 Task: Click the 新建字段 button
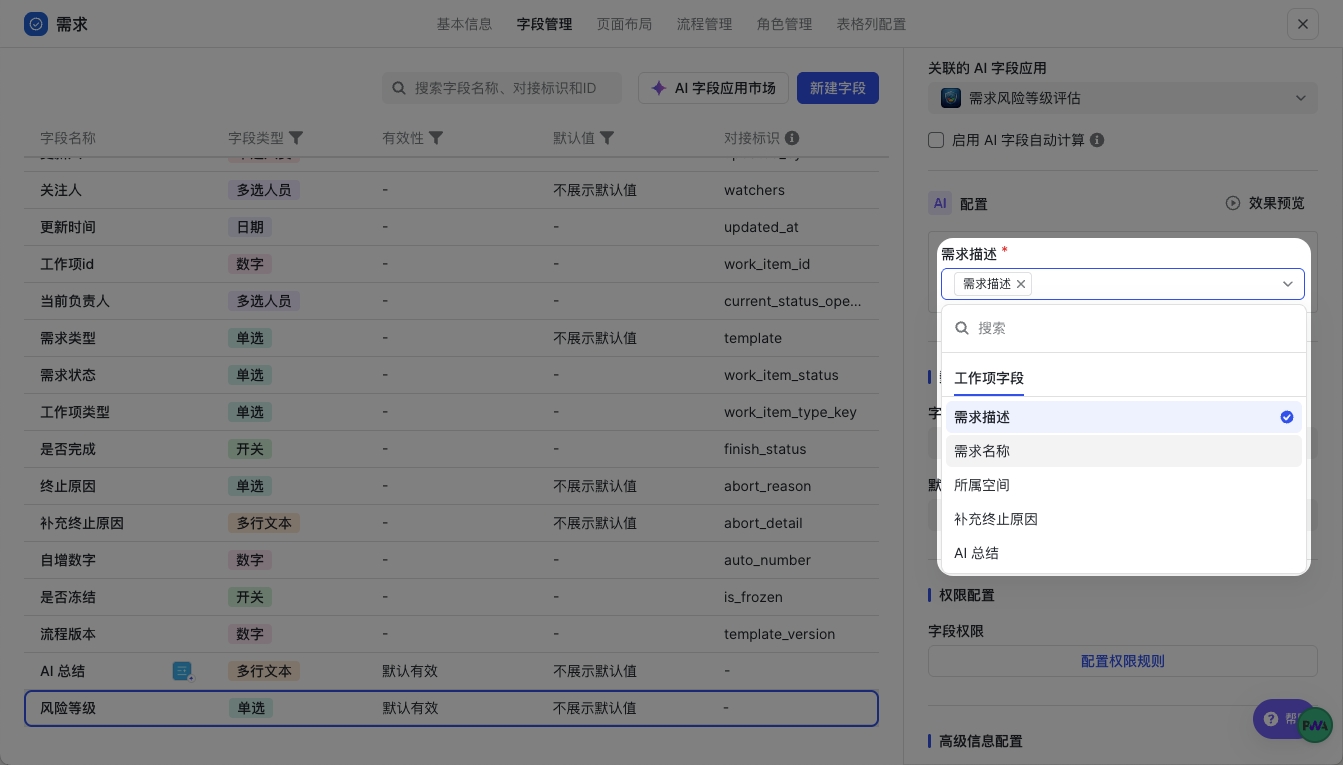(x=838, y=88)
